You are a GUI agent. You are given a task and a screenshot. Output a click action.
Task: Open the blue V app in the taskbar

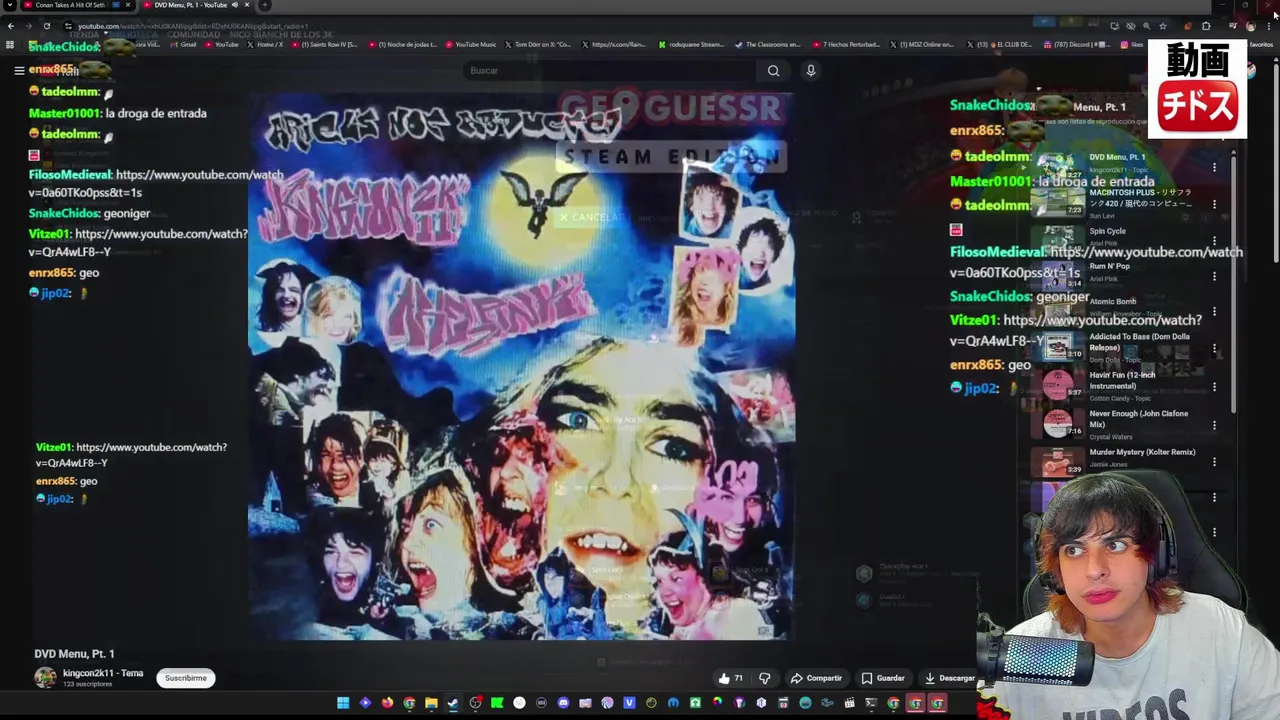pyautogui.click(x=629, y=703)
